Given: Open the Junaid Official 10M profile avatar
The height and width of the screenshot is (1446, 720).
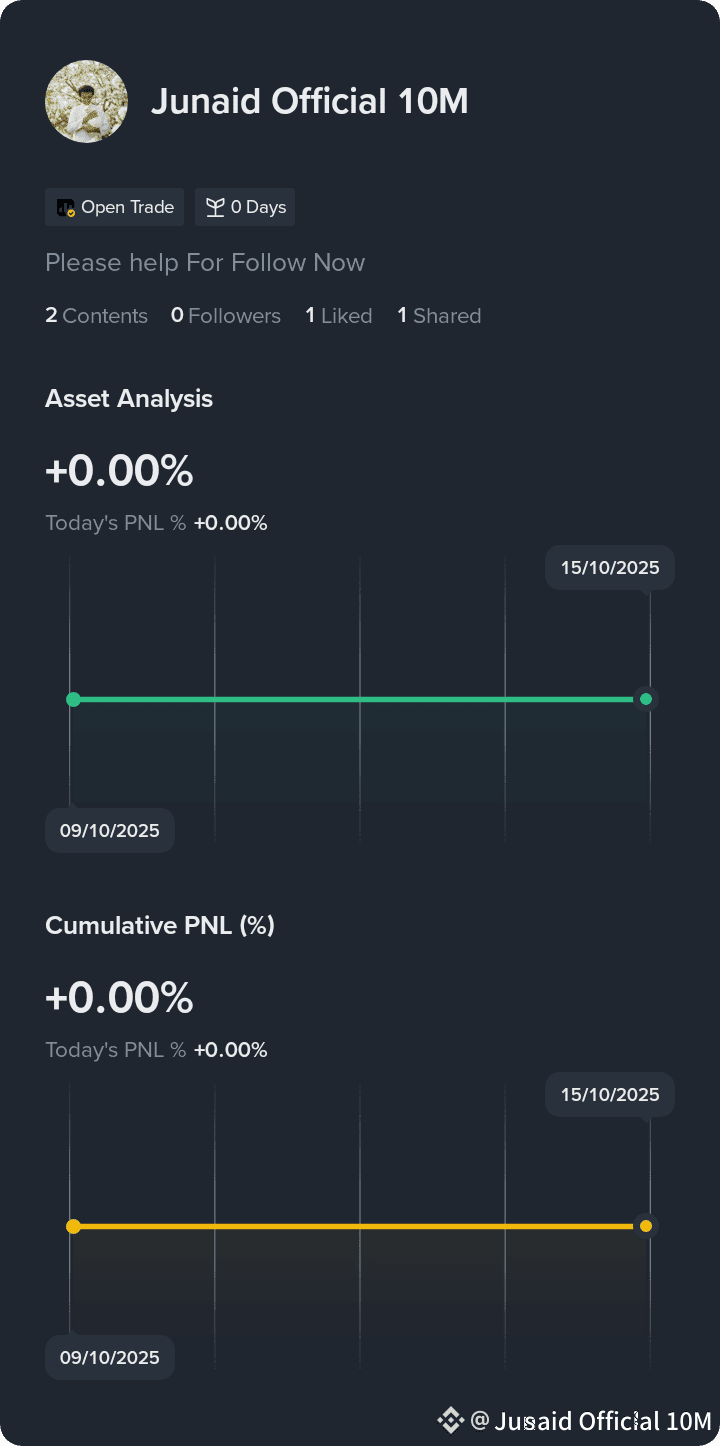Looking at the screenshot, I should pyautogui.click(x=86, y=101).
